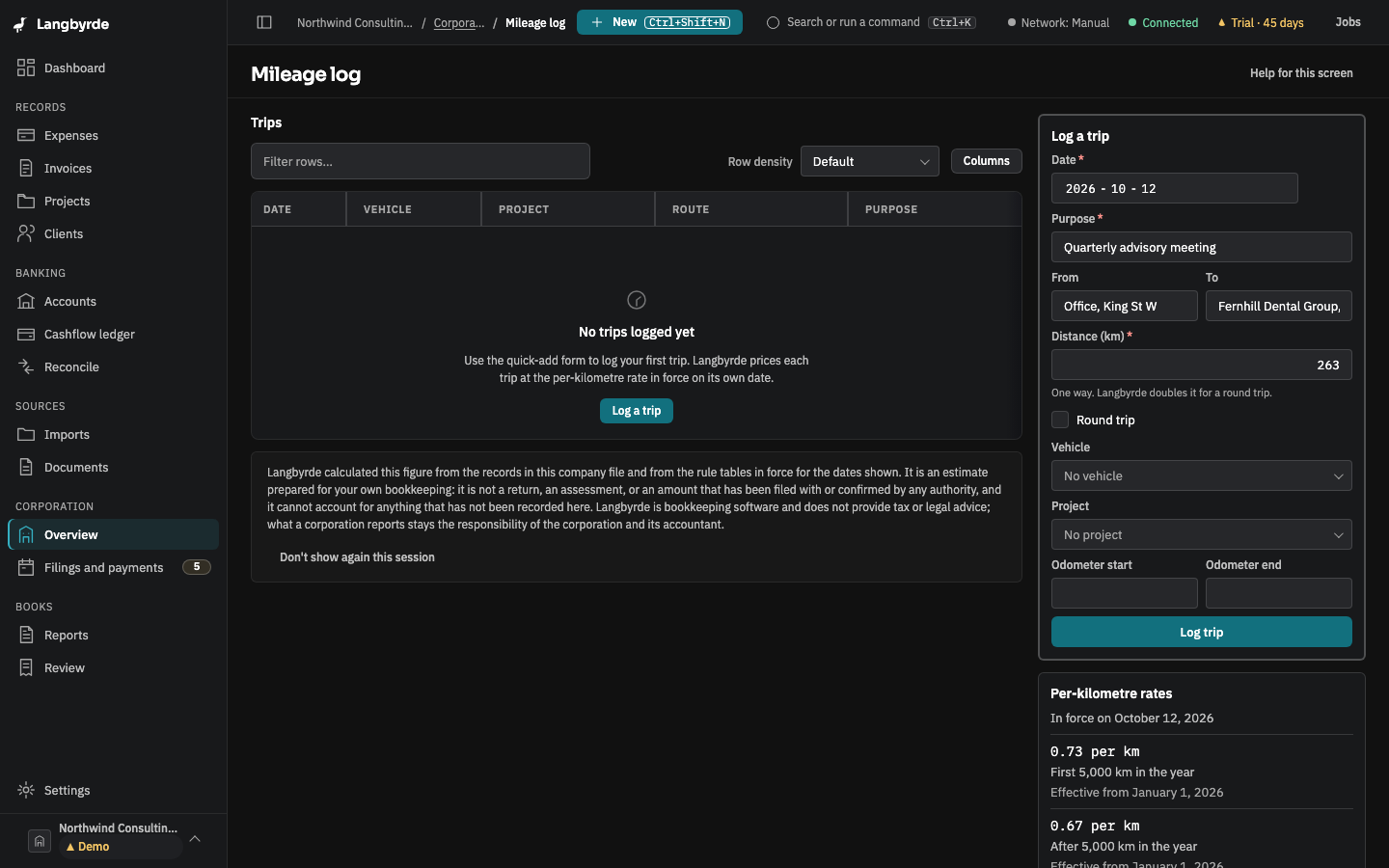Click the Search or run a command box
This screenshot has width=1389, height=868.
(871, 22)
